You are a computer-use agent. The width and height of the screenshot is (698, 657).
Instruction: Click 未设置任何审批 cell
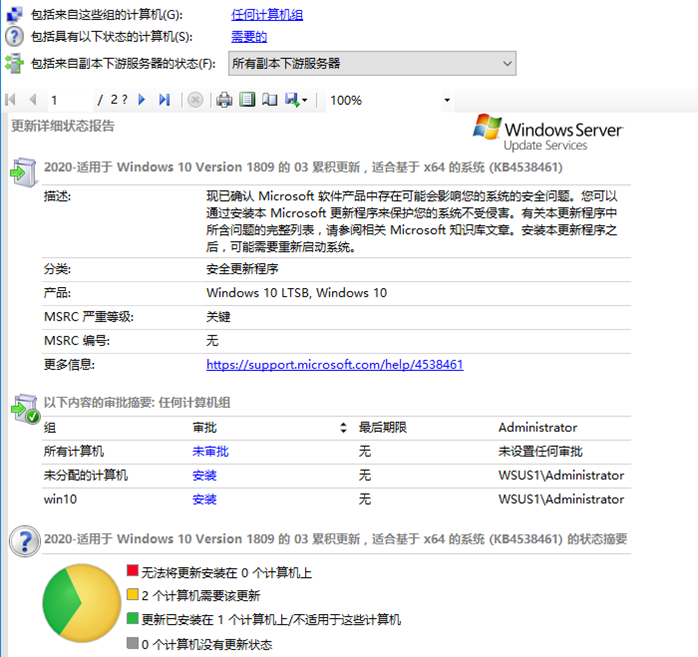pos(540,452)
